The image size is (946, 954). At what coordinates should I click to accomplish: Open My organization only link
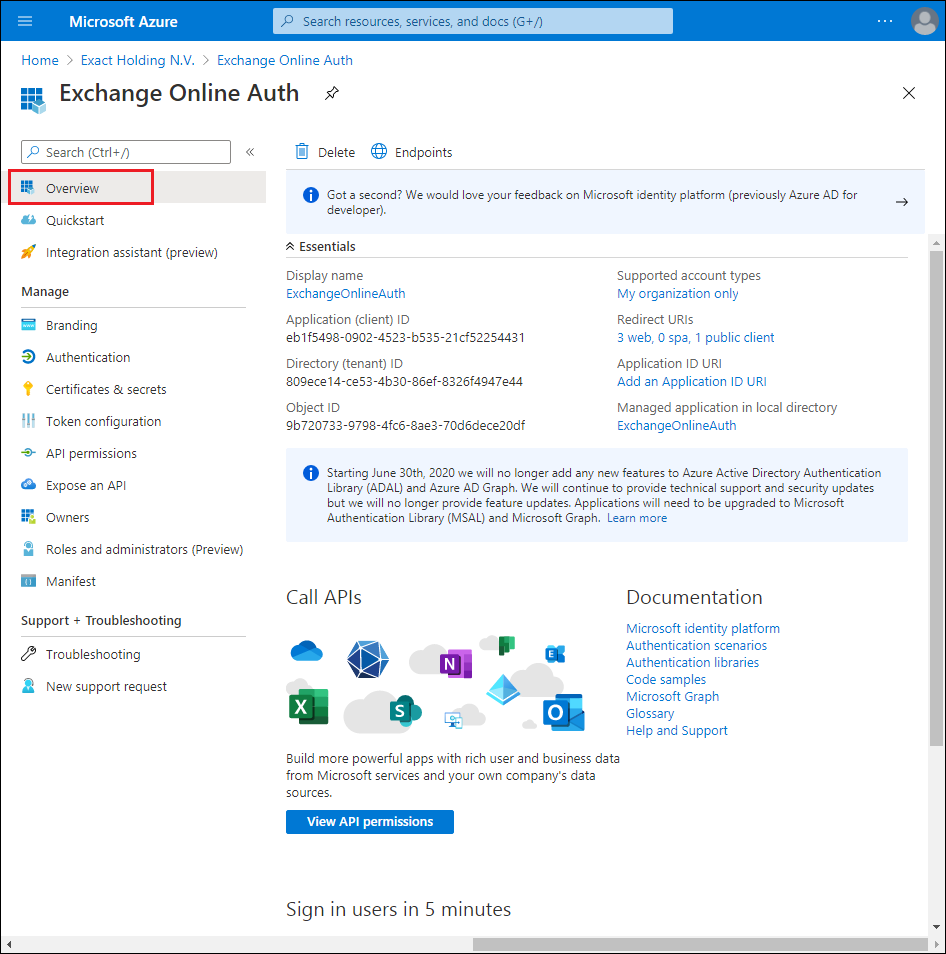pyautogui.click(x=677, y=293)
